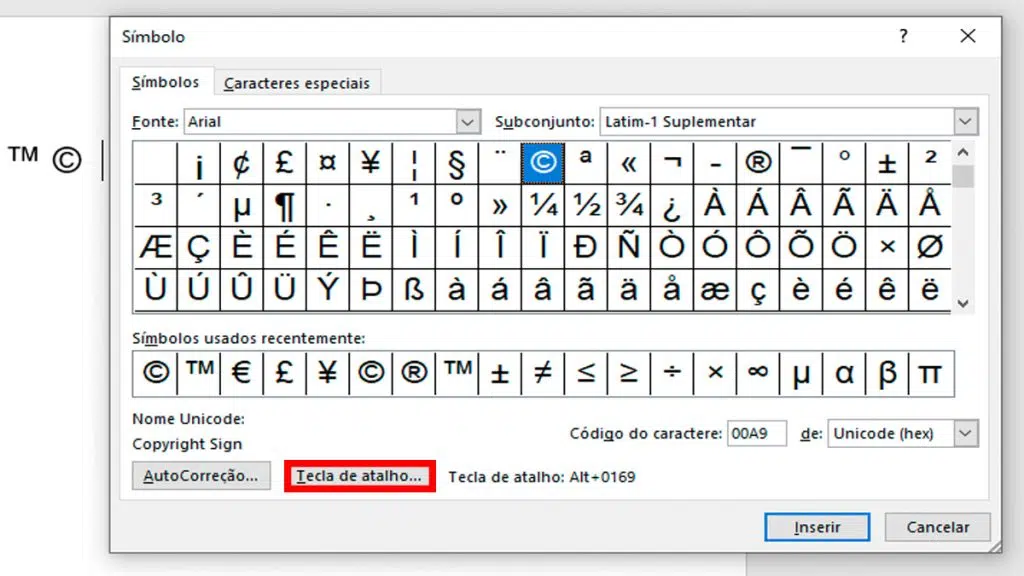Select the ∞ infinity symbol from recently used

(757, 373)
